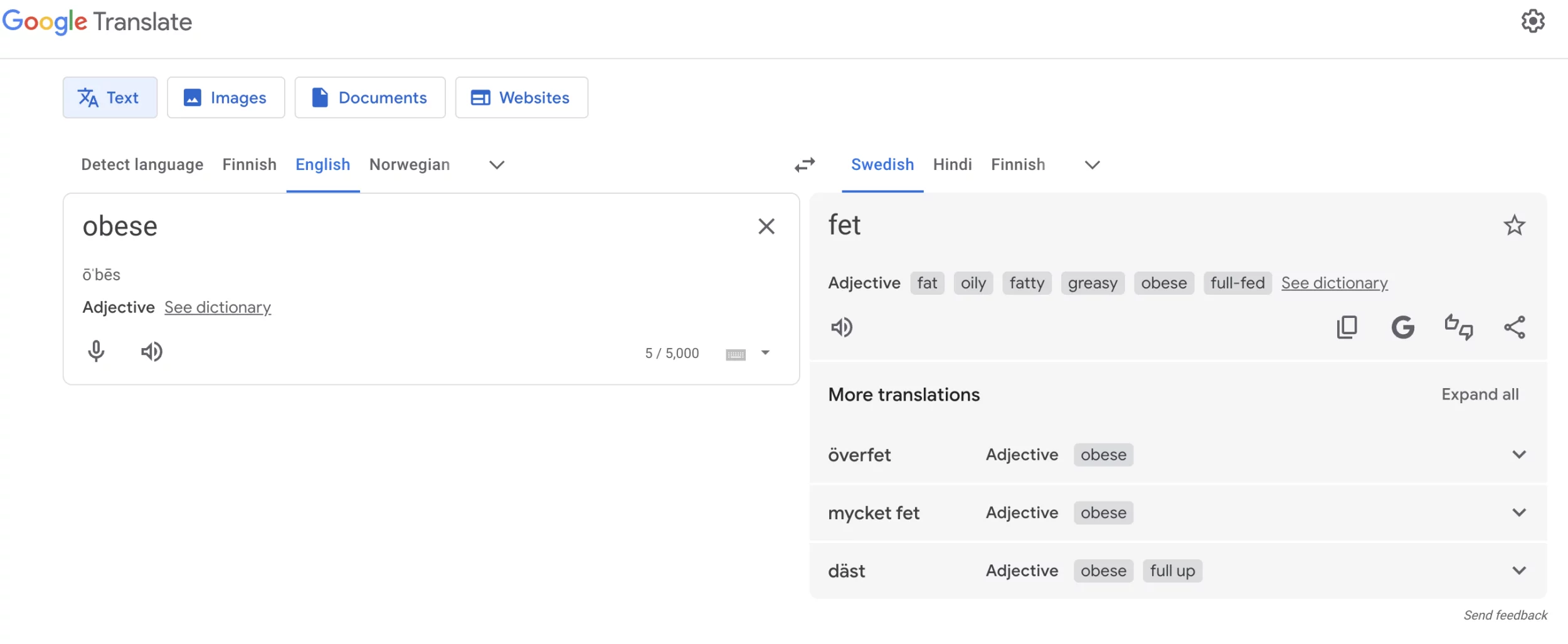Click Expand all in More translations

tap(1480, 394)
